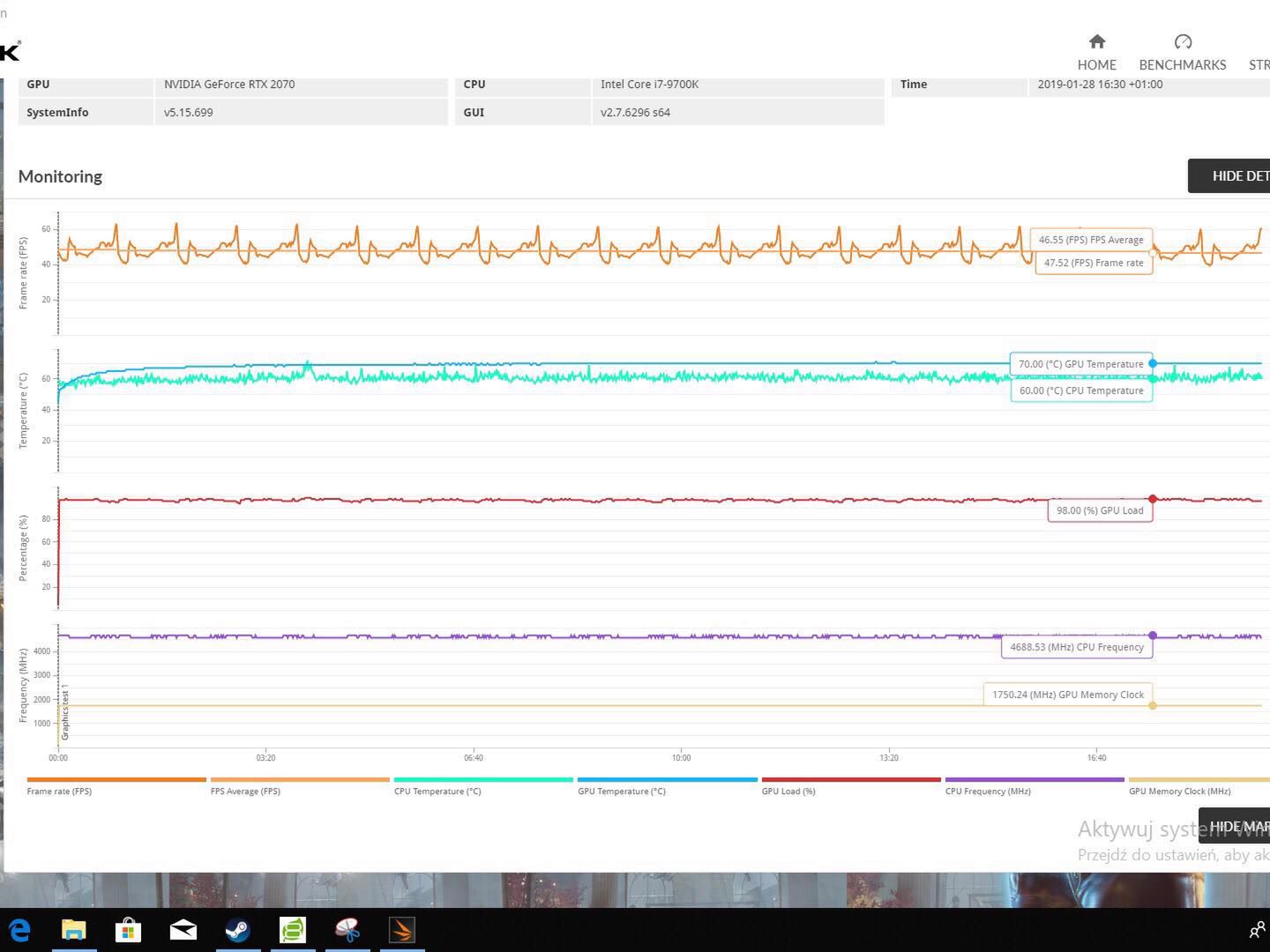This screenshot has height=952, width=1270.
Task: Click the 'Frequency (MHz)' vertical axis title
Action: tap(23, 686)
